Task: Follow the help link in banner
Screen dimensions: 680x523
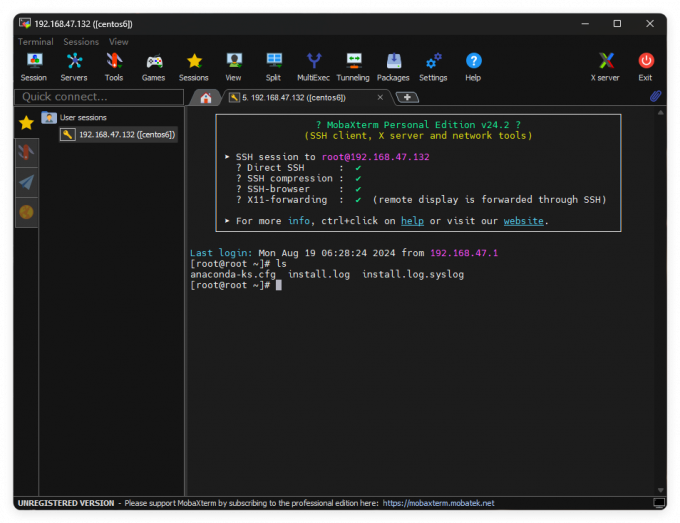Action: [x=412, y=221]
